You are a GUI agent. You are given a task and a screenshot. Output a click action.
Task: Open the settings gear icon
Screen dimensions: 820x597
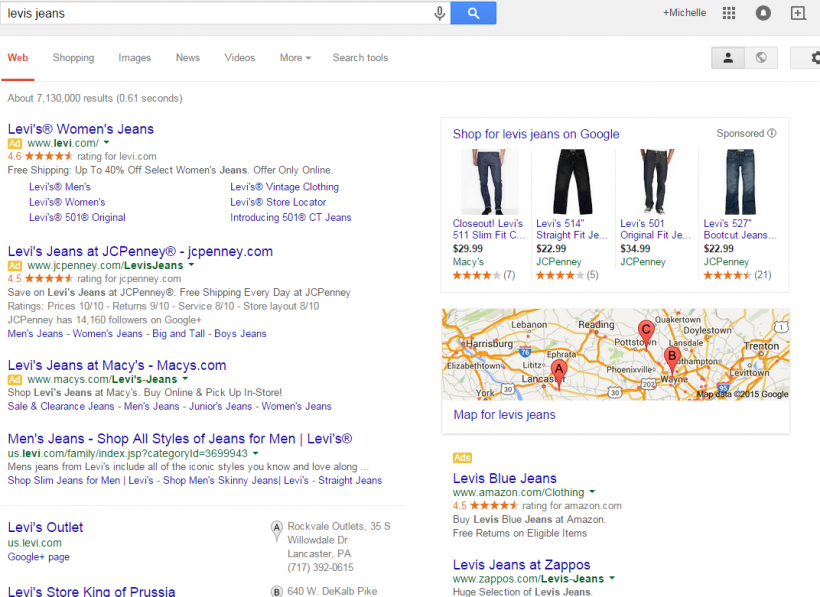815,58
